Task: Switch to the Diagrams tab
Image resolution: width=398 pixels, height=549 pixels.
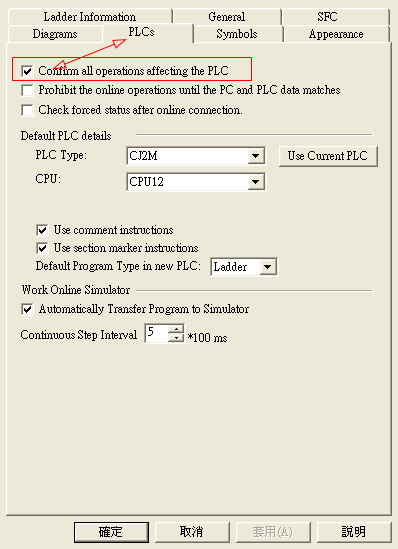Action: click(55, 34)
